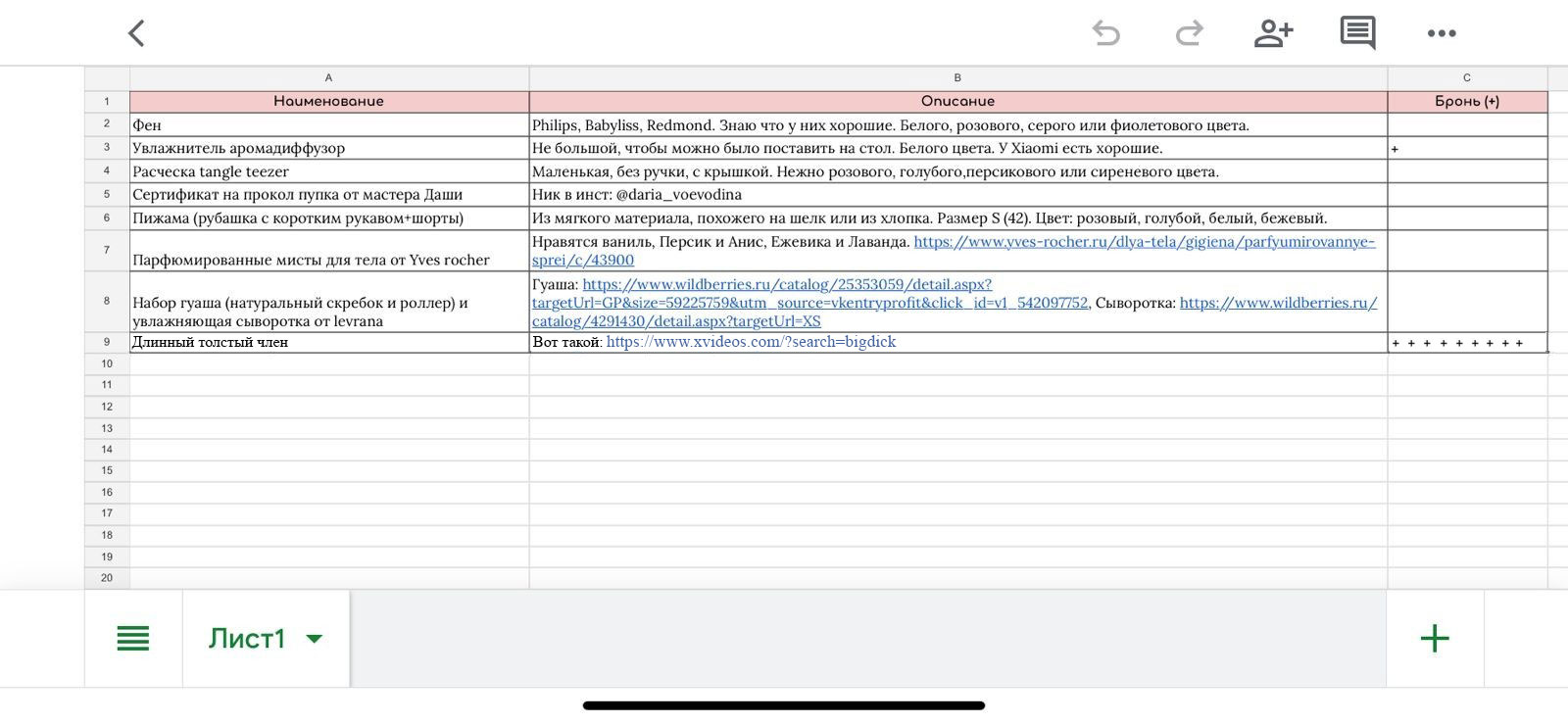Undo the last action
The width and height of the screenshot is (1568, 724).
click(1105, 33)
